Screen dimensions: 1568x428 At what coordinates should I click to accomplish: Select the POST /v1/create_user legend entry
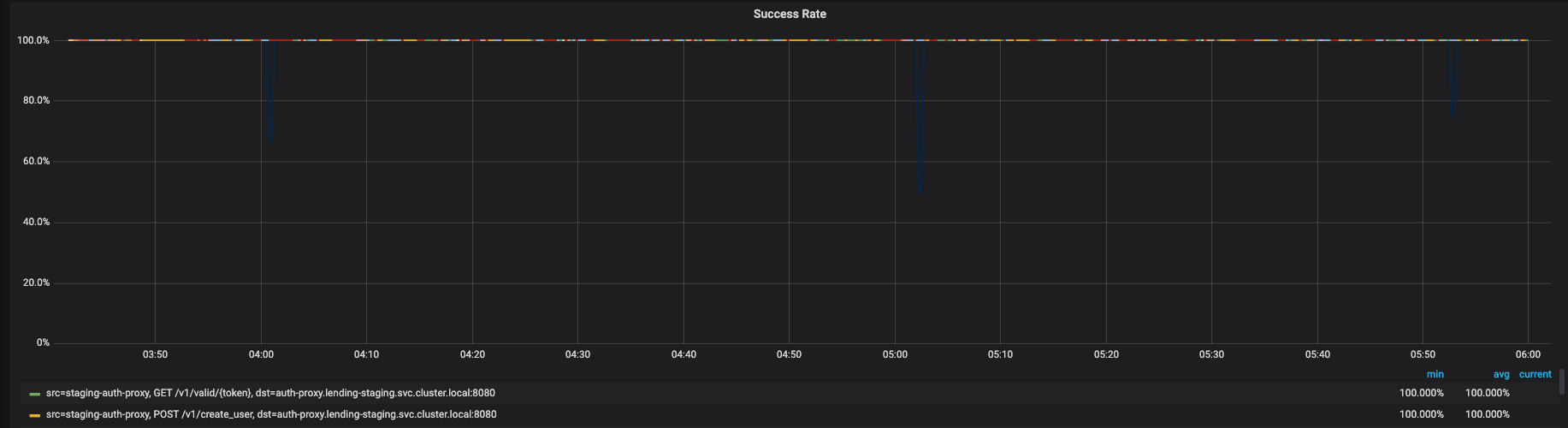pyautogui.click(x=271, y=414)
